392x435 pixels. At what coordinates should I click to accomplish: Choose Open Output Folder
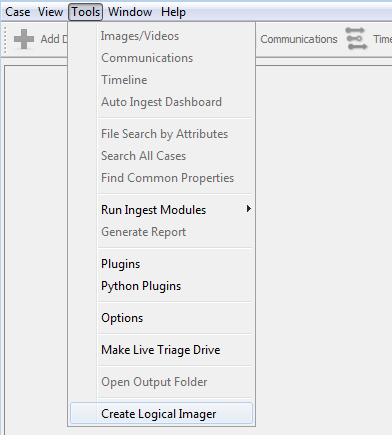(162, 382)
